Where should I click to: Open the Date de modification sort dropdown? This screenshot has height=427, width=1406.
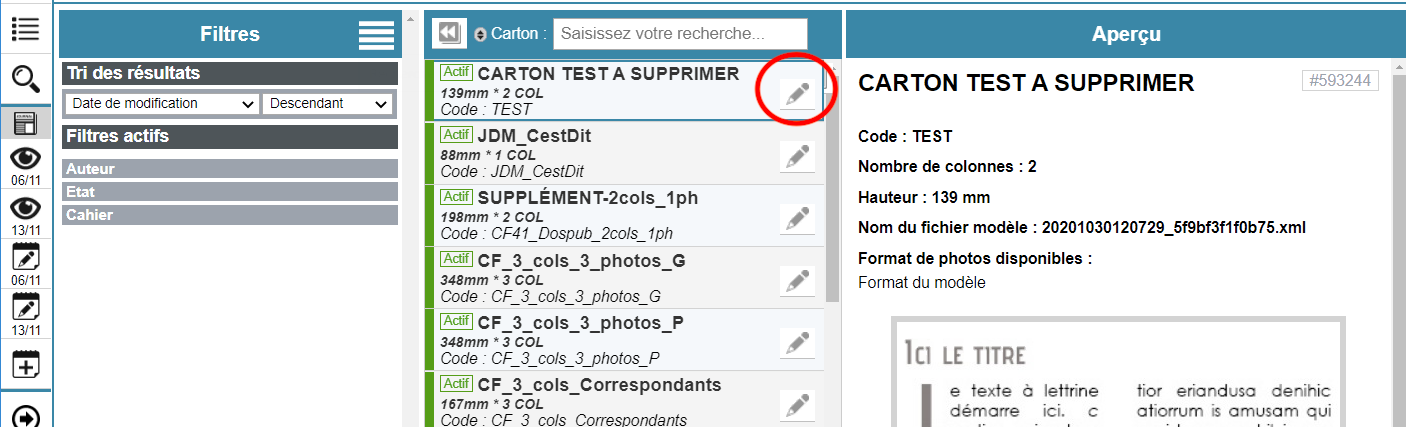[162, 103]
